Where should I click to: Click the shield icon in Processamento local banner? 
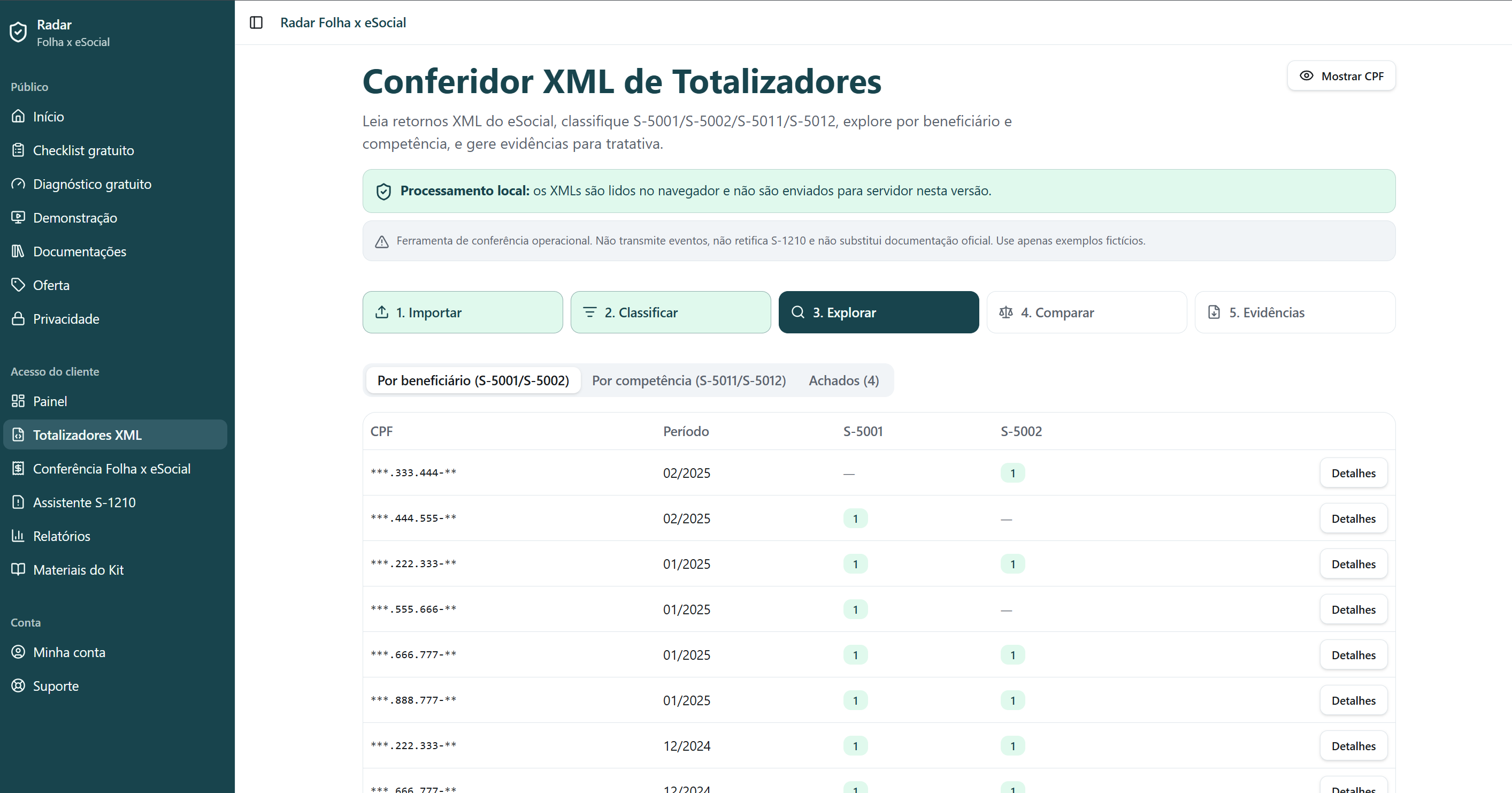[x=383, y=192]
